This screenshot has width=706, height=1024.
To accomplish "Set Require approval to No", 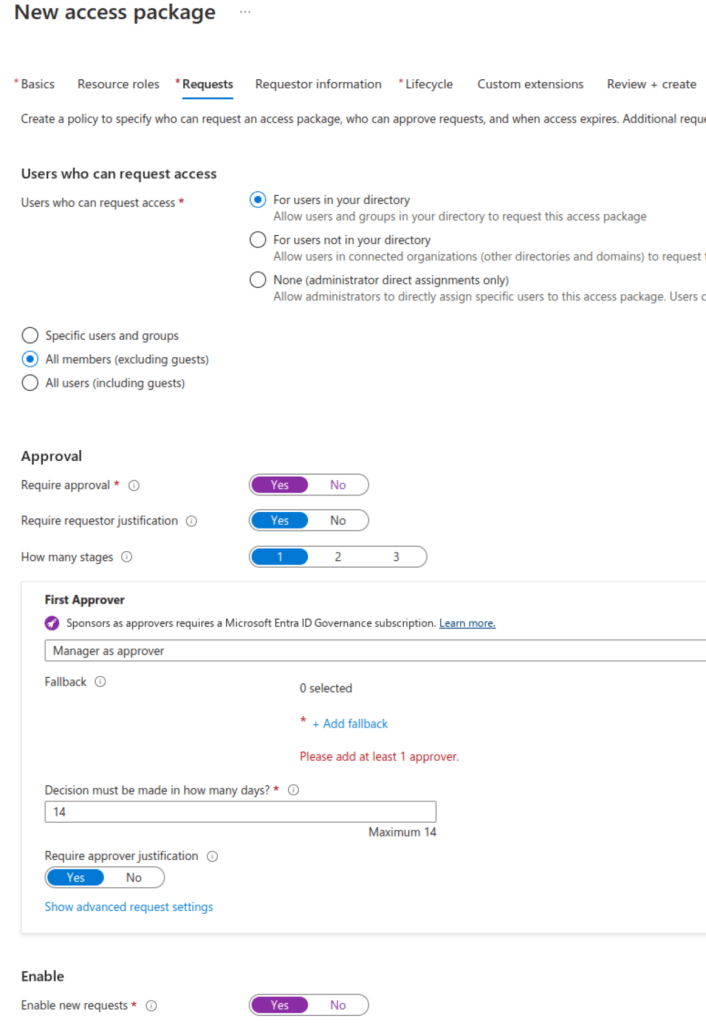I will click(x=338, y=485).
